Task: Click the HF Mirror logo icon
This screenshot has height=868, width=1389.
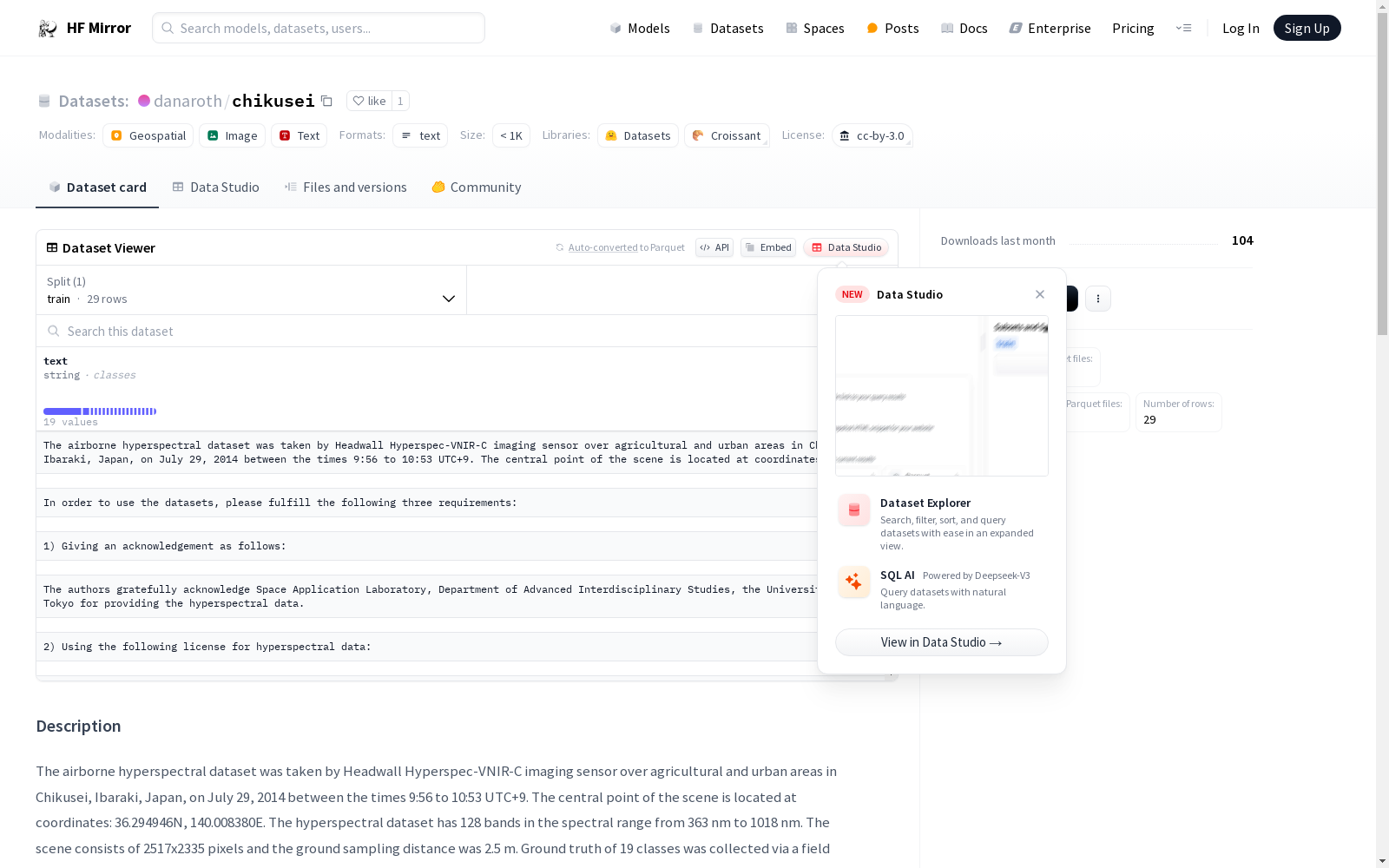Action: click(48, 29)
